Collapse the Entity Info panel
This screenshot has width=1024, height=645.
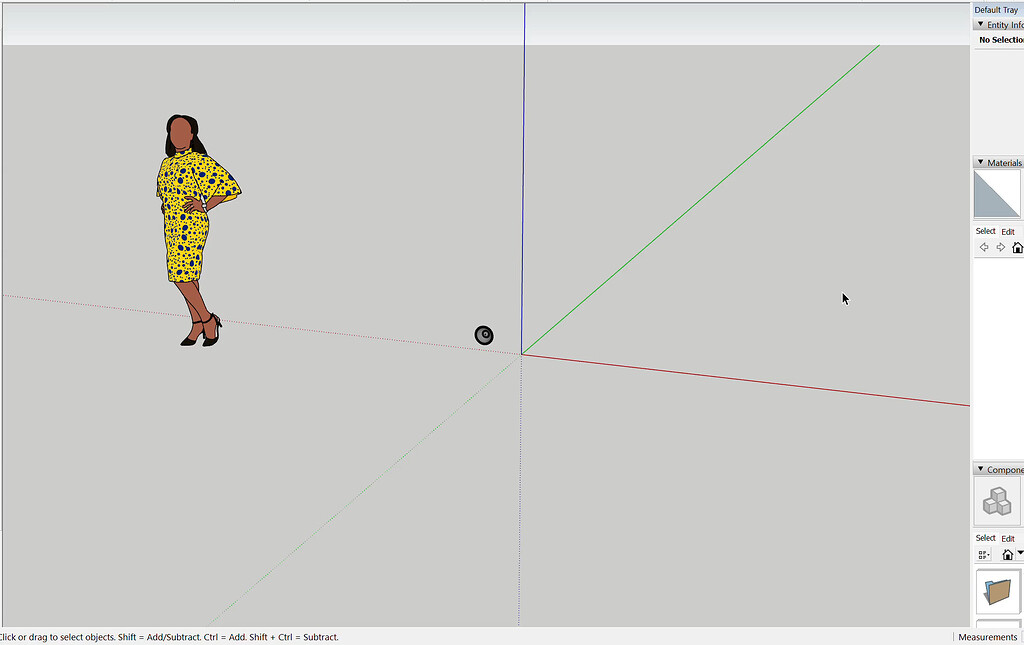(981, 25)
